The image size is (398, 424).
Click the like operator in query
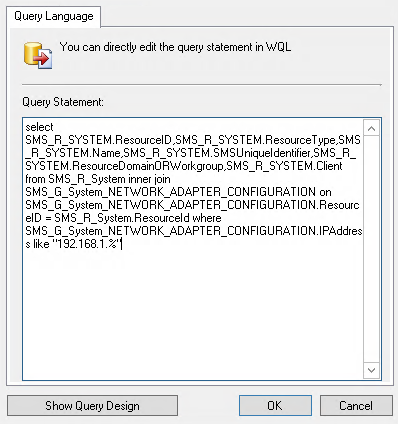pos(41,244)
